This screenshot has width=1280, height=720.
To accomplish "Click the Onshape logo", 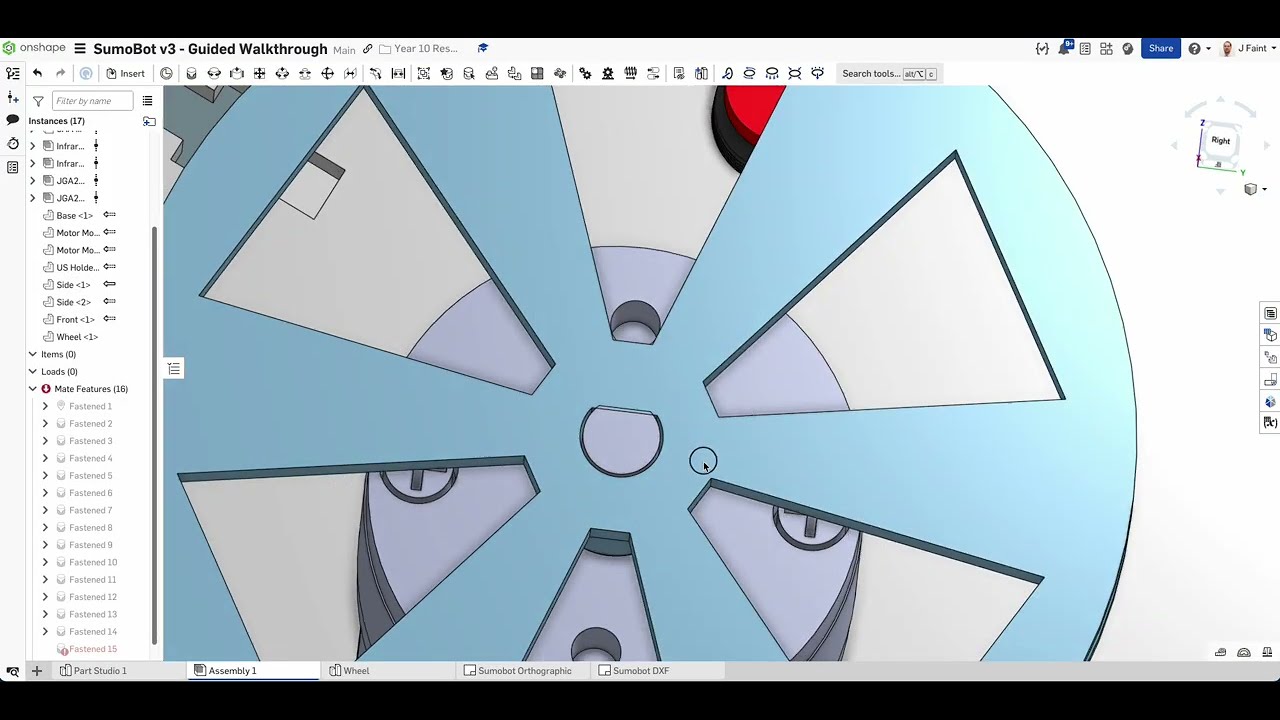I will tap(35, 48).
